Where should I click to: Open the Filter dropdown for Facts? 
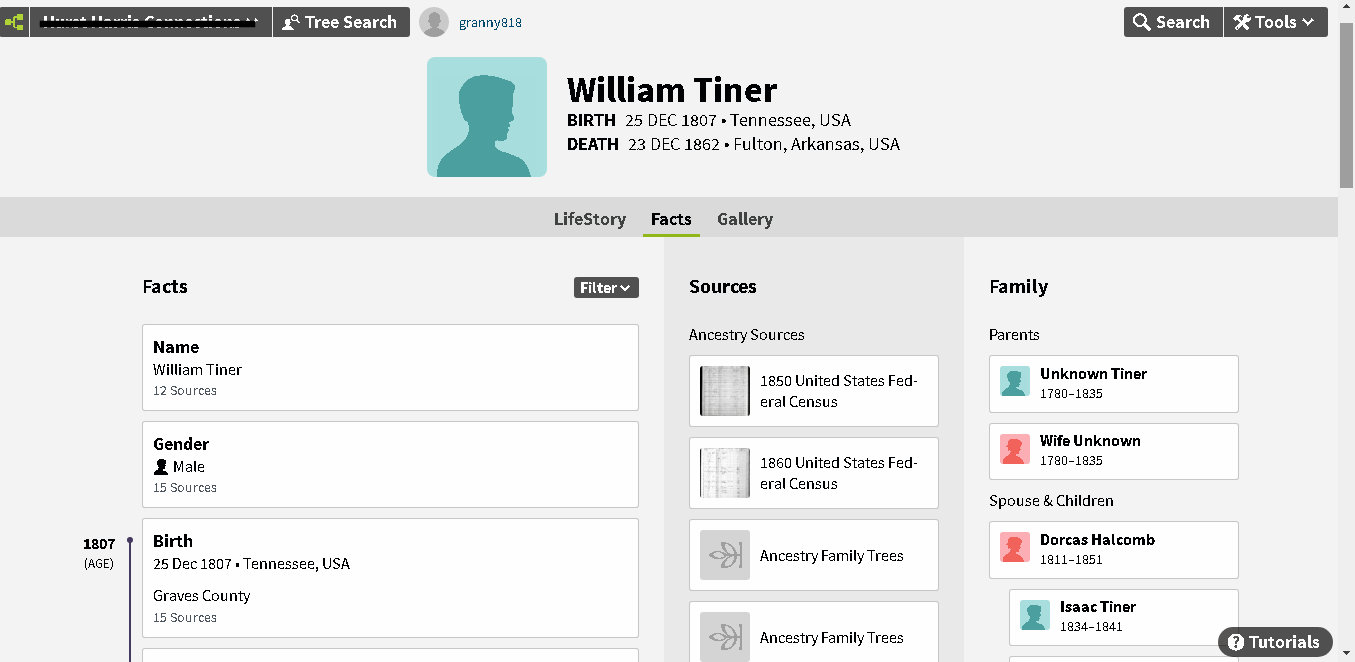(606, 288)
